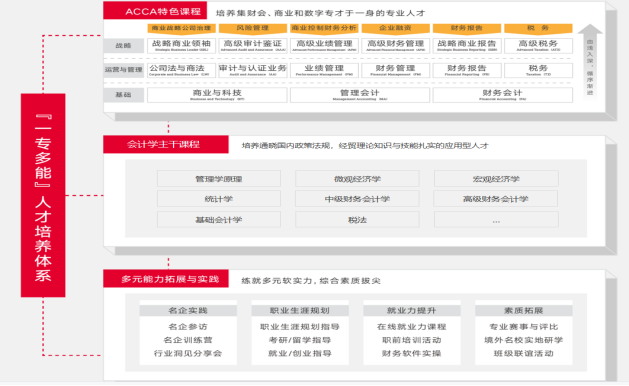Select the 就业力提升 column header

(x=412, y=311)
